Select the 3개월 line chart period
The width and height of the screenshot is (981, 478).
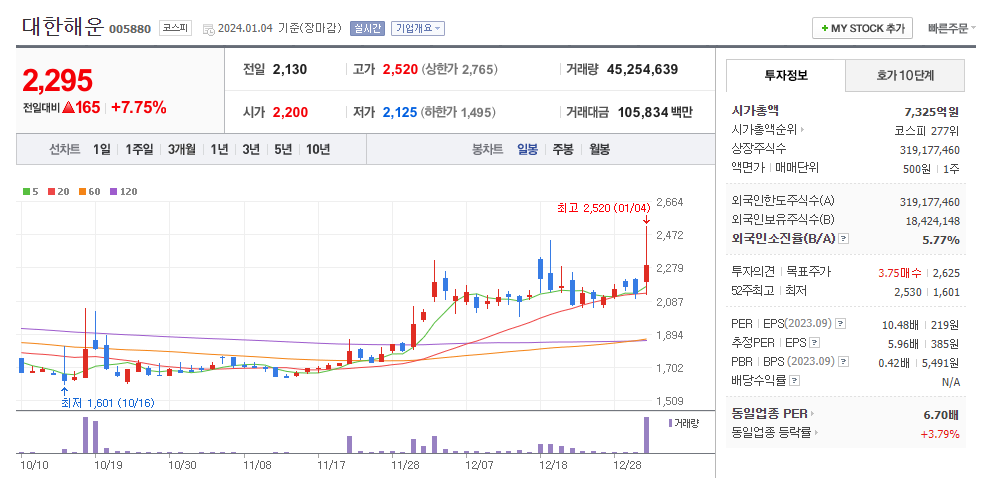(x=181, y=150)
